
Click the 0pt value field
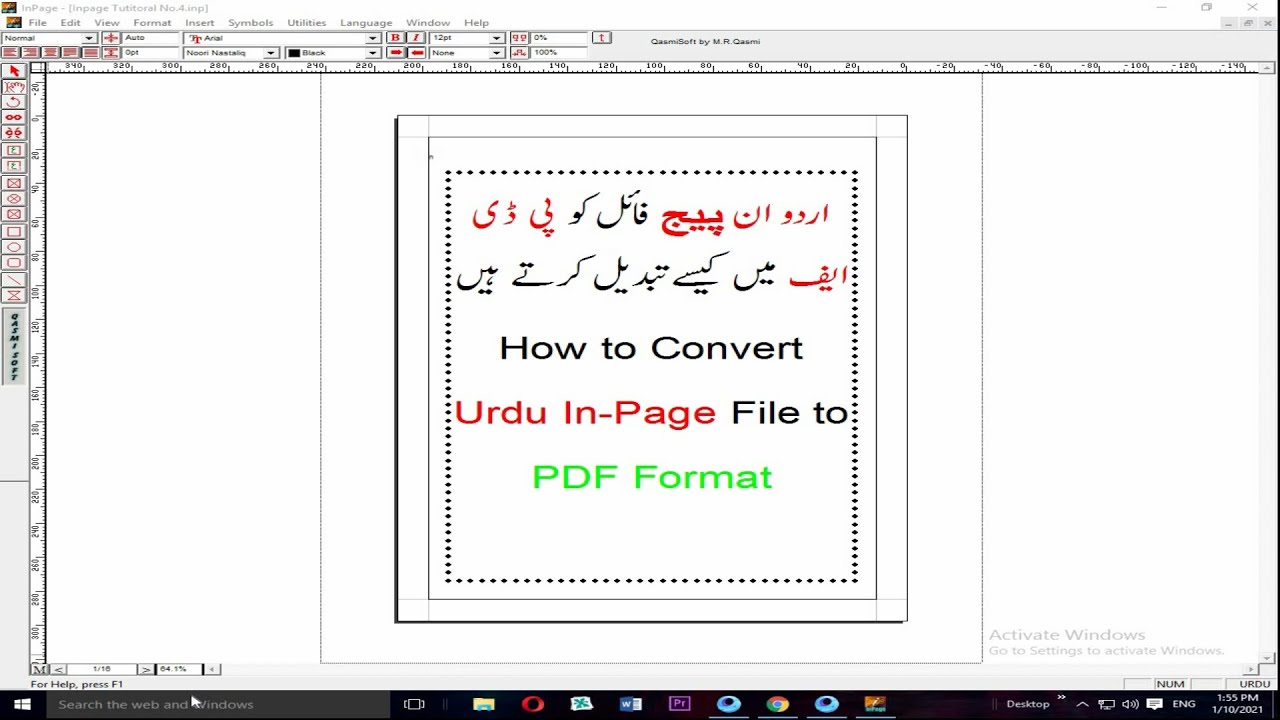point(149,52)
